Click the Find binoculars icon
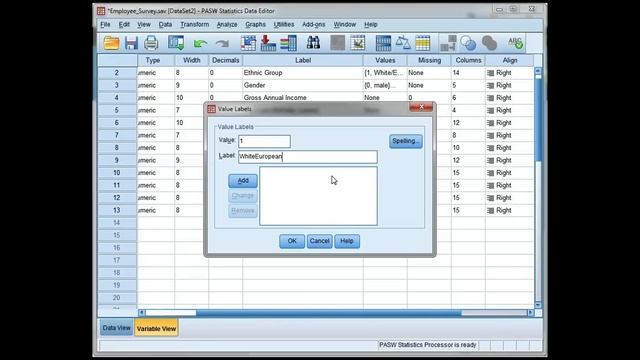640x360 pixels. click(313, 43)
